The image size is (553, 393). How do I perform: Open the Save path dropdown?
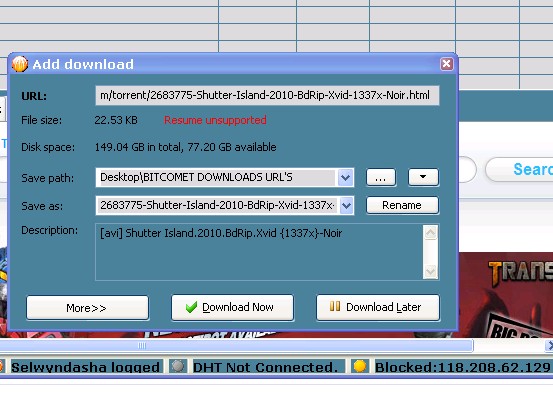[x=345, y=177]
